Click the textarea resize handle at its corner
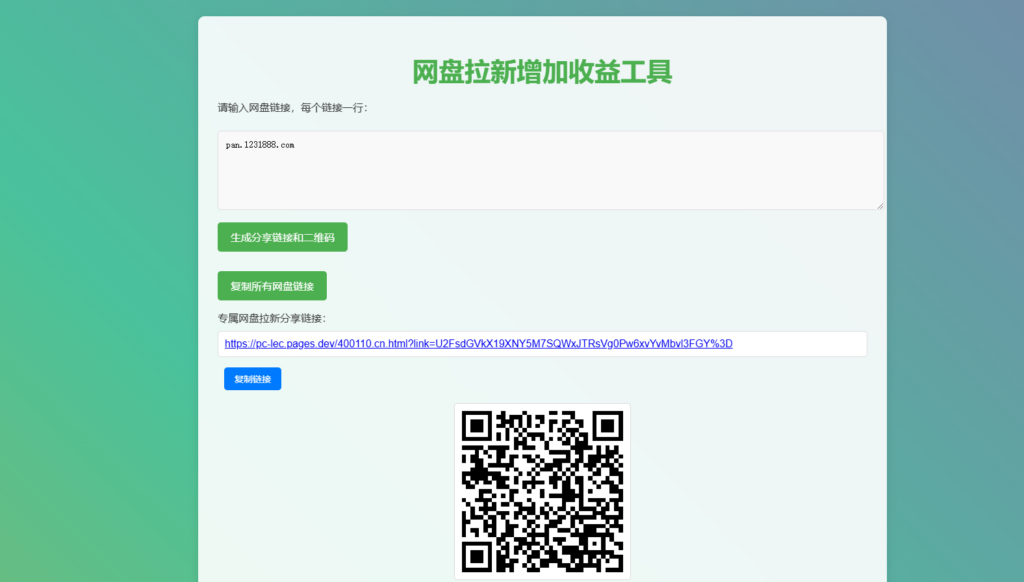Image resolution: width=1024 pixels, height=582 pixels. pos(881,205)
